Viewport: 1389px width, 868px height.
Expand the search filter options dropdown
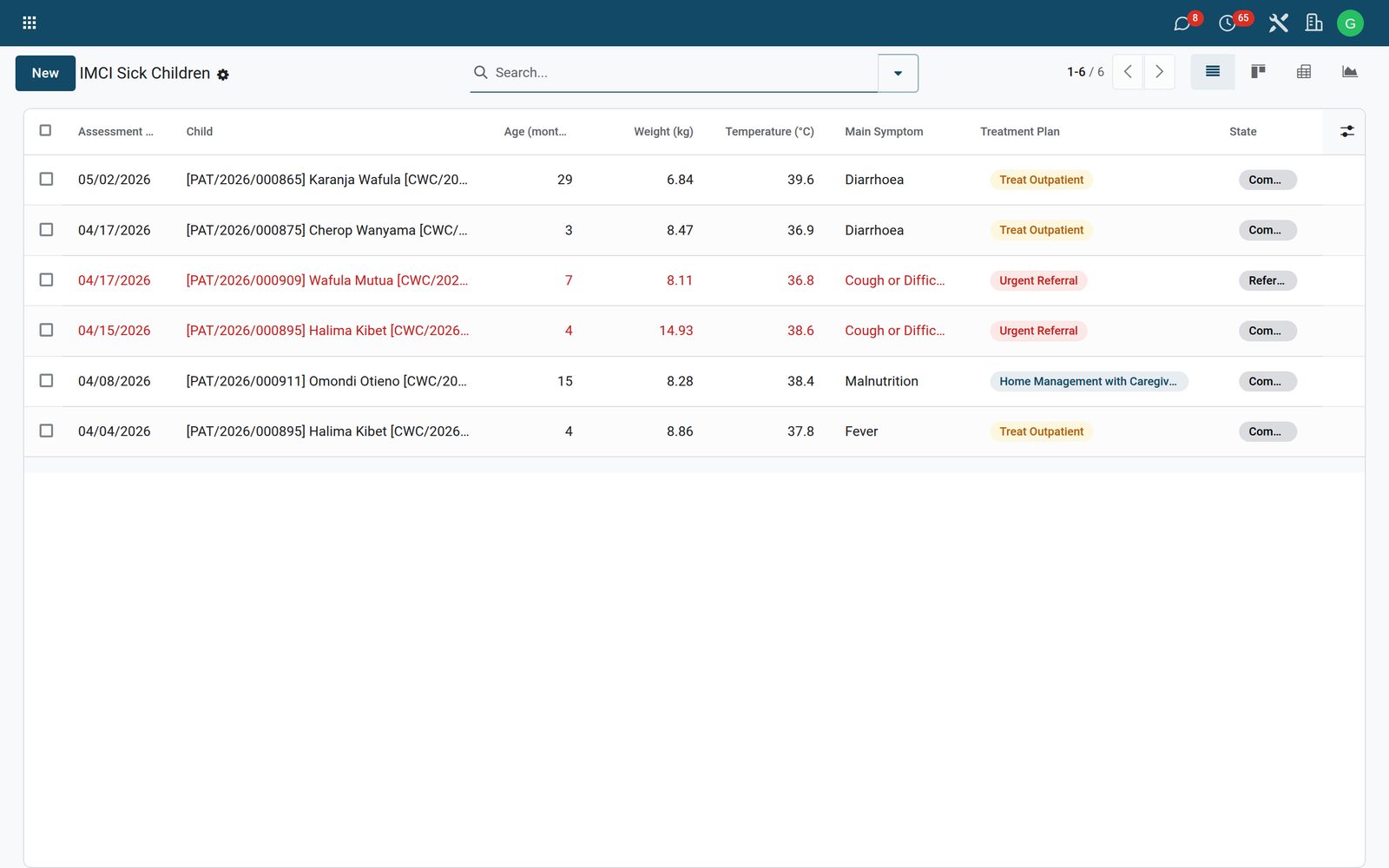[x=898, y=73]
